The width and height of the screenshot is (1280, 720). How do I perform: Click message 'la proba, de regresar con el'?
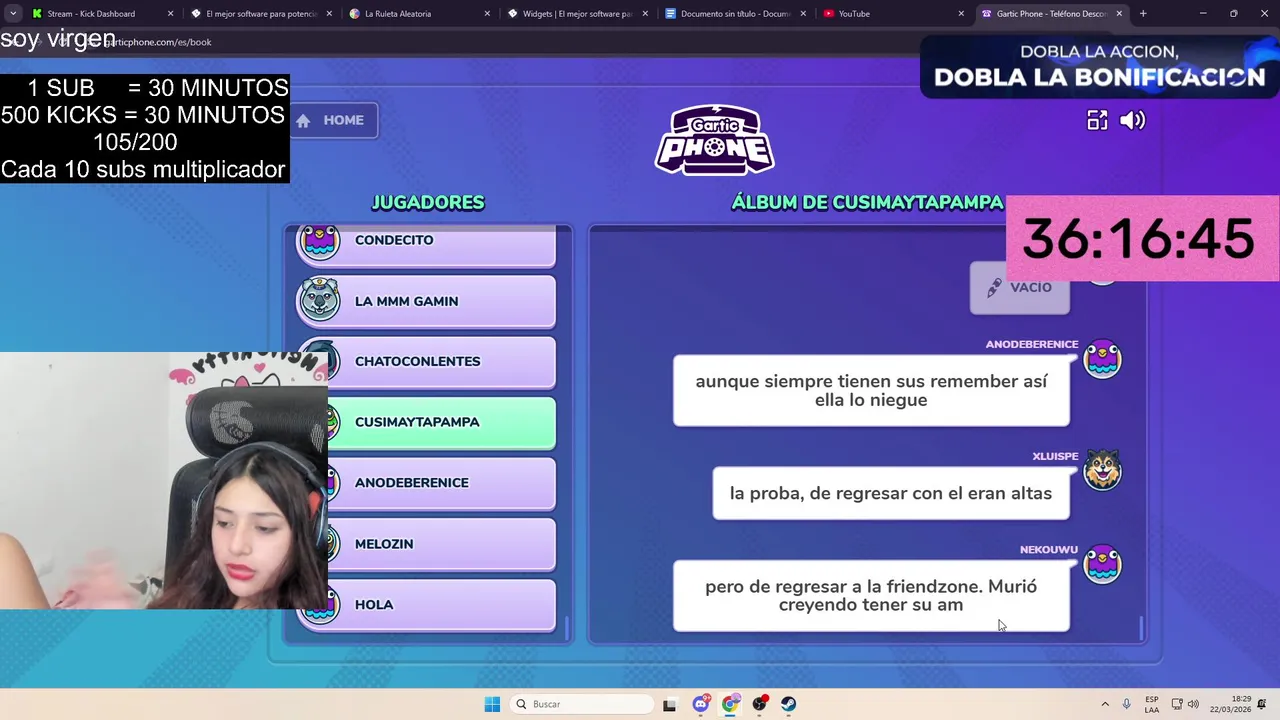(891, 493)
